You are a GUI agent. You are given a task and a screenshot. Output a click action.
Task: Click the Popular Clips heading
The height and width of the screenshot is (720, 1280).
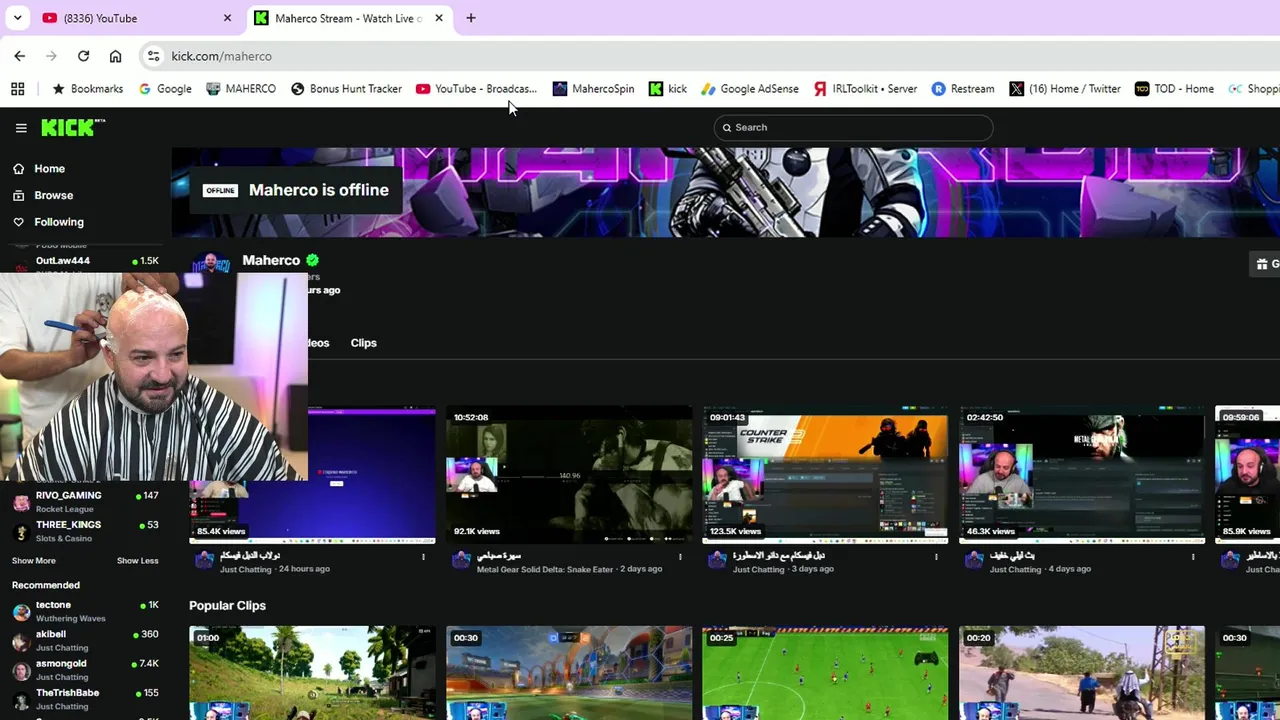click(227, 605)
